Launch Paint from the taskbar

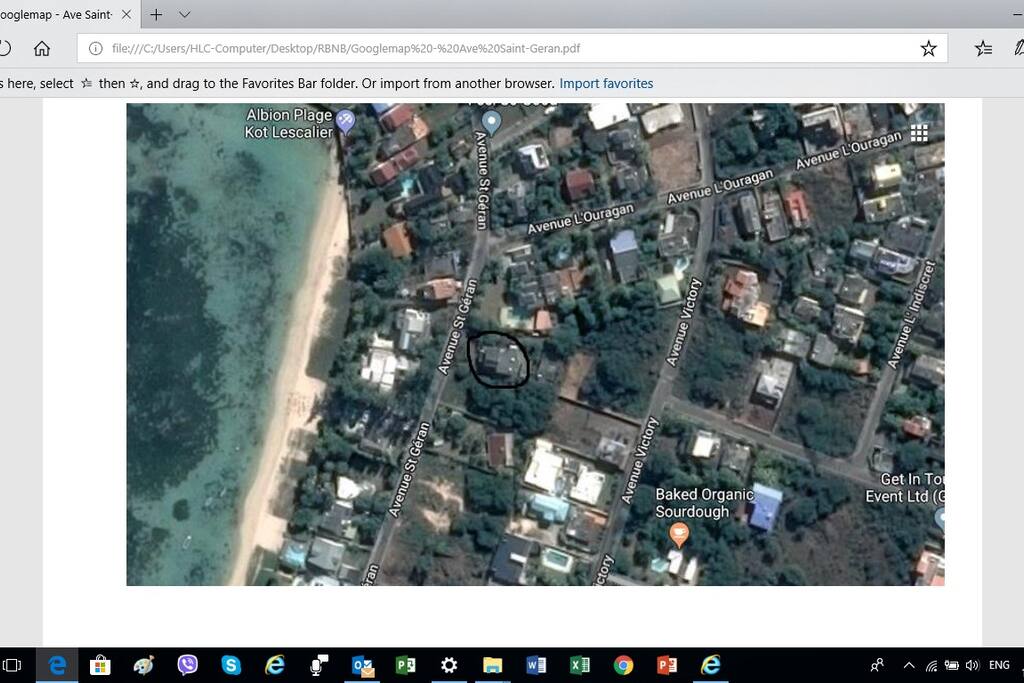tap(144, 665)
